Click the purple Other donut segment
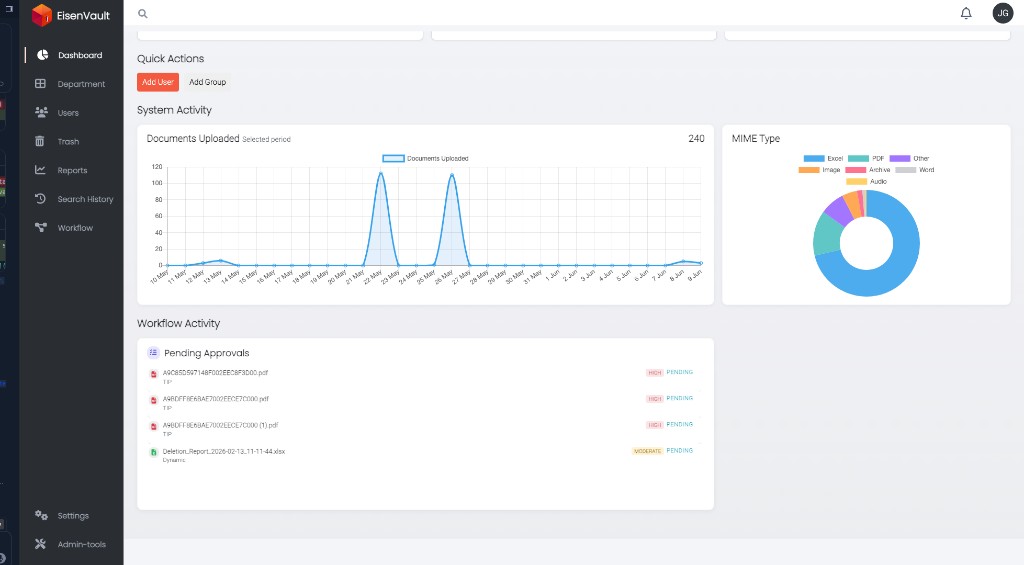1024x565 pixels. click(840, 210)
